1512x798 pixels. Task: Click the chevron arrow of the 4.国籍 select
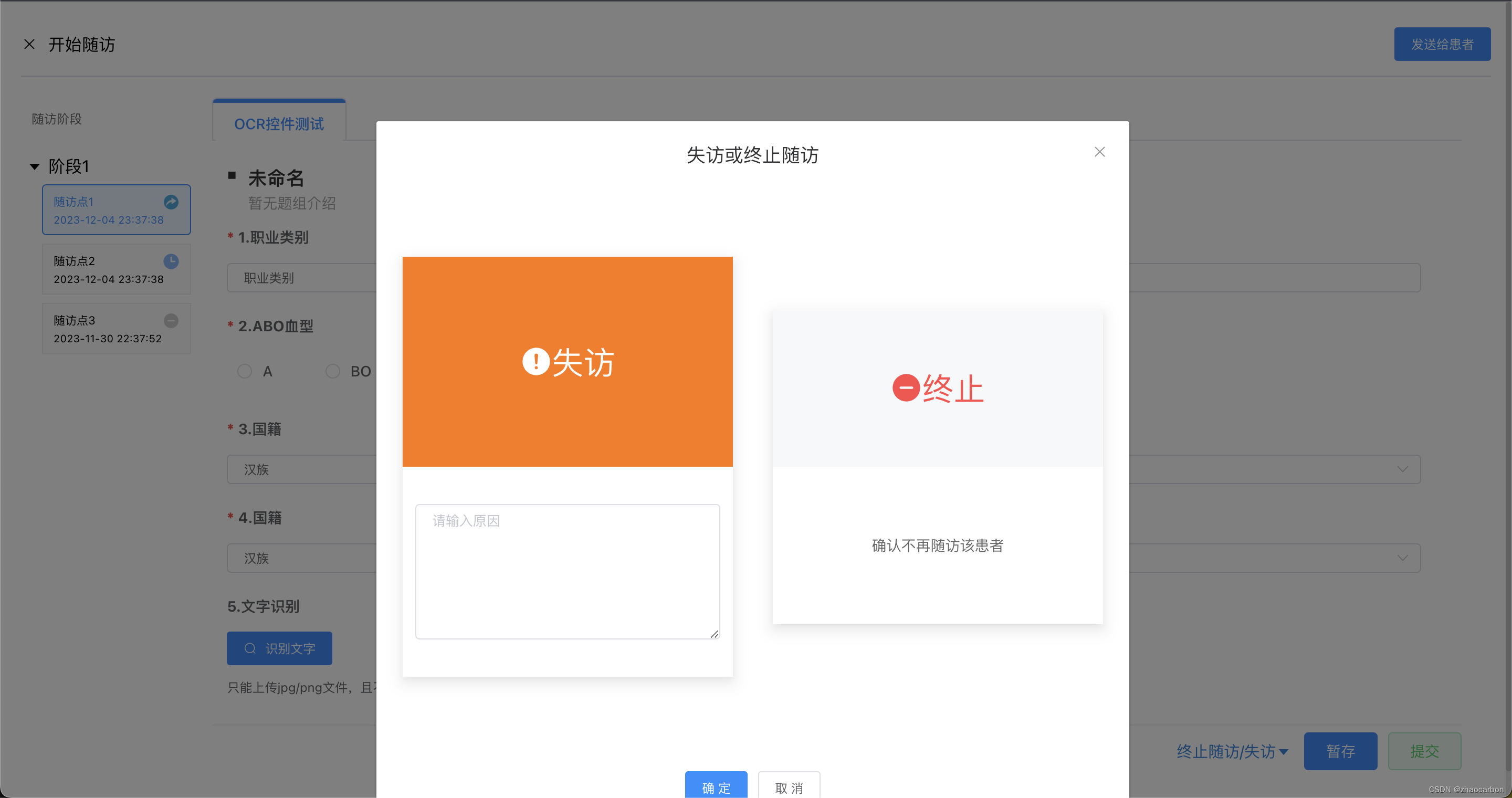[x=1402, y=558]
